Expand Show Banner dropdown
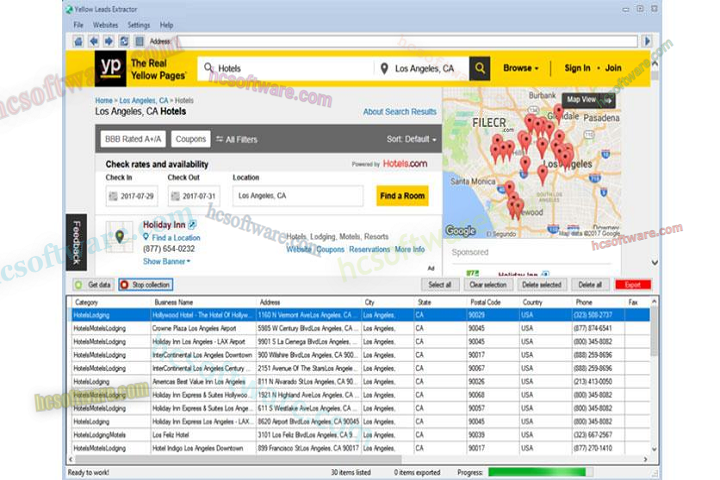Screen dimensions: 720x480 point(166,261)
